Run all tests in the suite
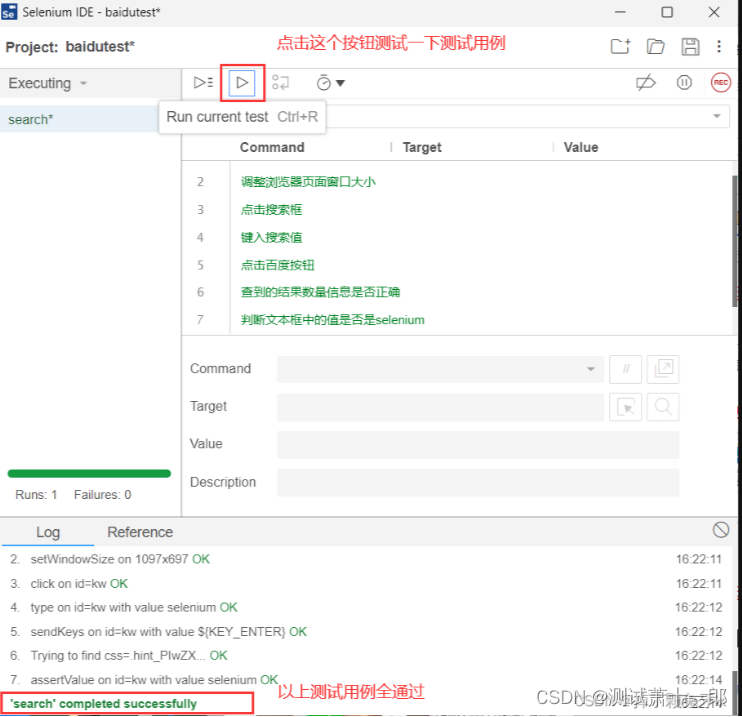This screenshot has height=717, width=742. pos(203,82)
